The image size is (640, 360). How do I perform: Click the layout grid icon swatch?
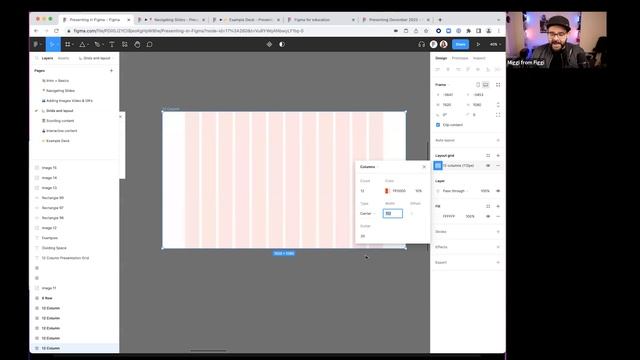(438, 165)
